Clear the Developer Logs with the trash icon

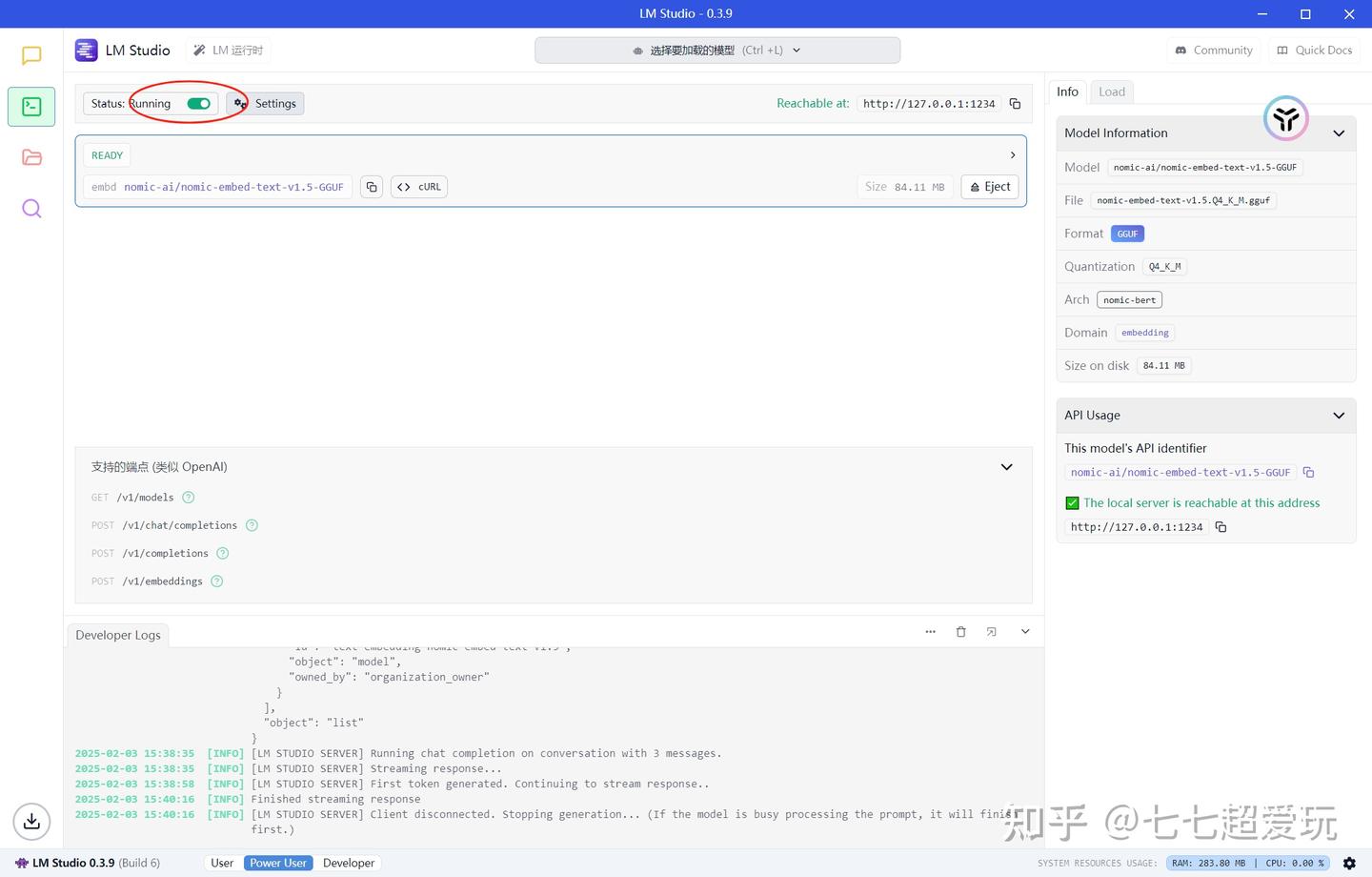tap(960, 631)
